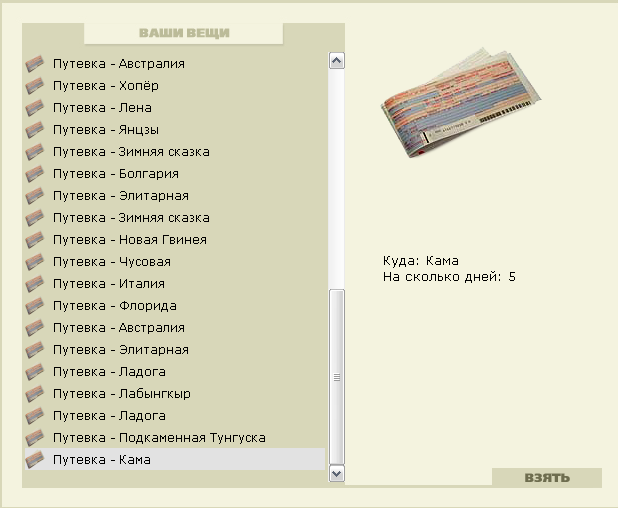Click the scrollbar up arrow
Image resolution: width=618 pixels, height=508 pixels.
point(337,61)
